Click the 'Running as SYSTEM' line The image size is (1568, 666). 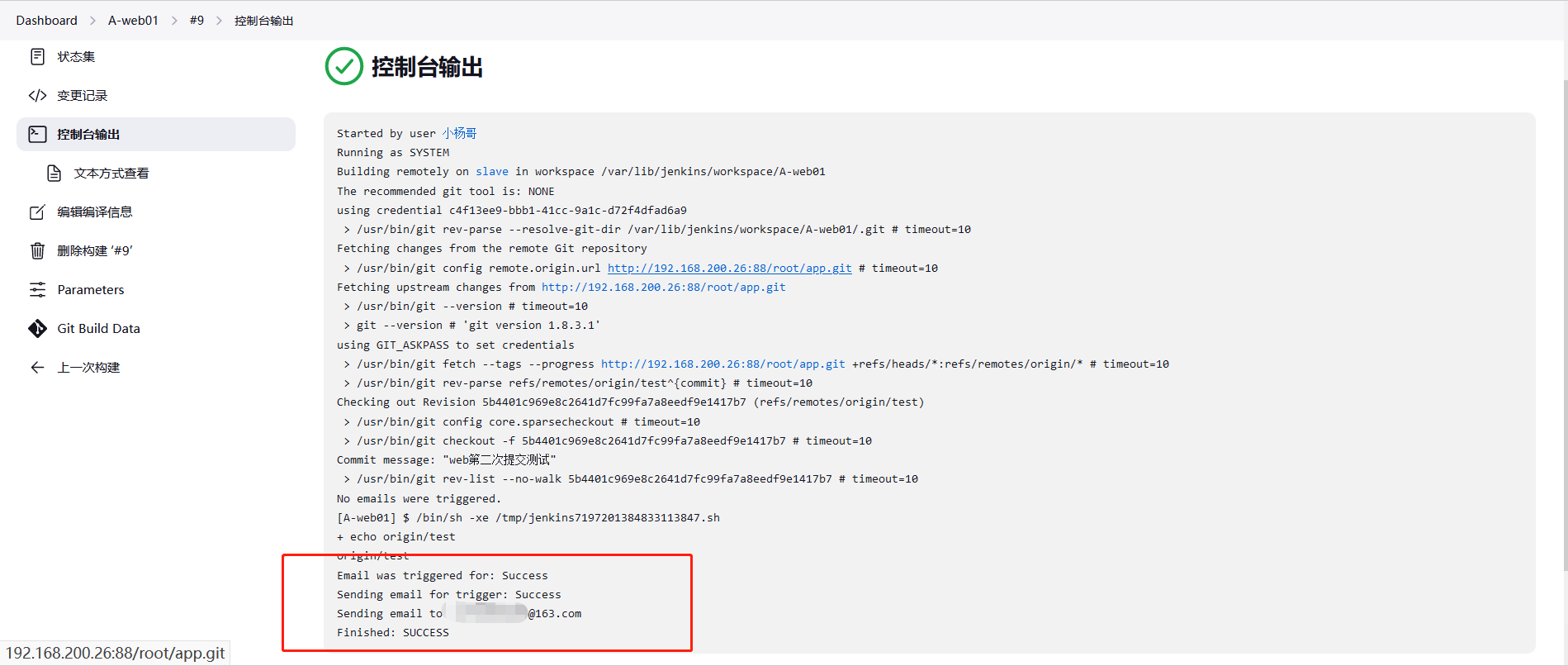coord(393,152)
